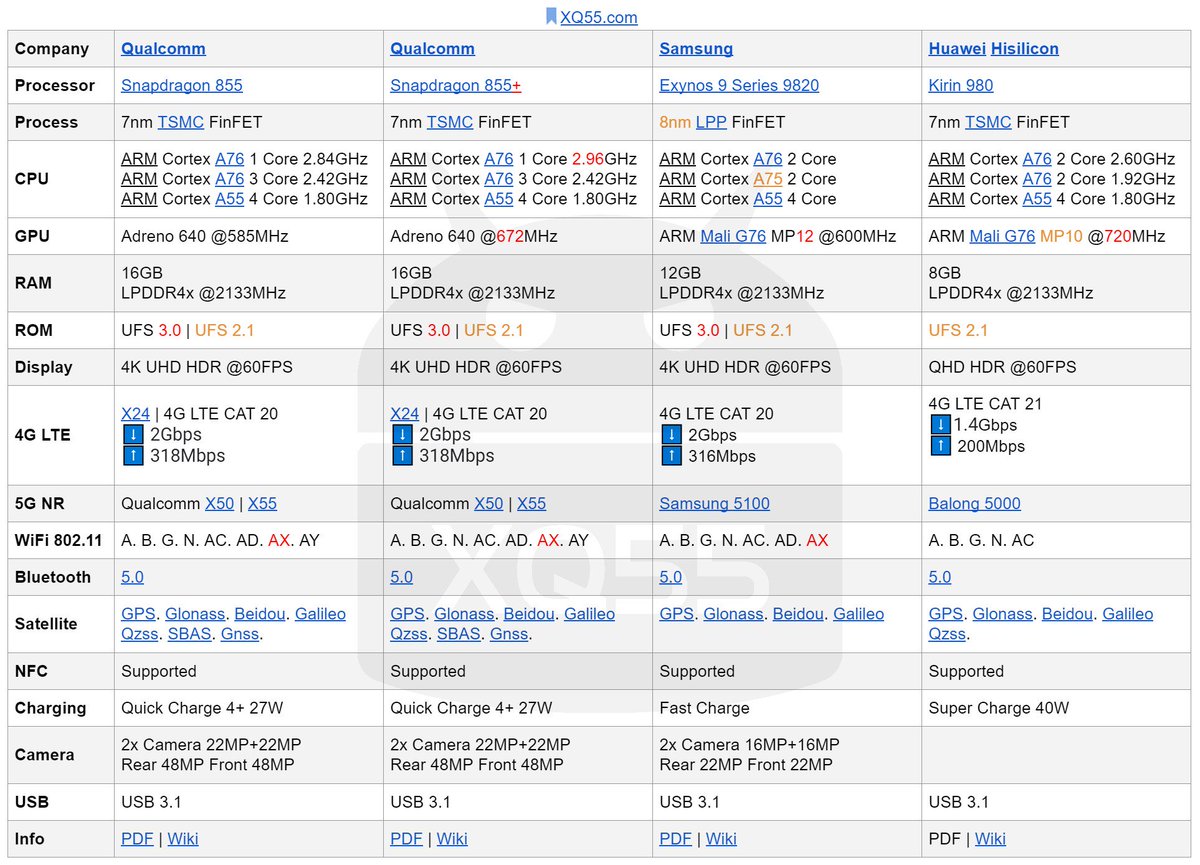This screenshot has height=865, width=1200.
Task: Open the Mali G76 link next to MP12
Action: click(732, 236)
